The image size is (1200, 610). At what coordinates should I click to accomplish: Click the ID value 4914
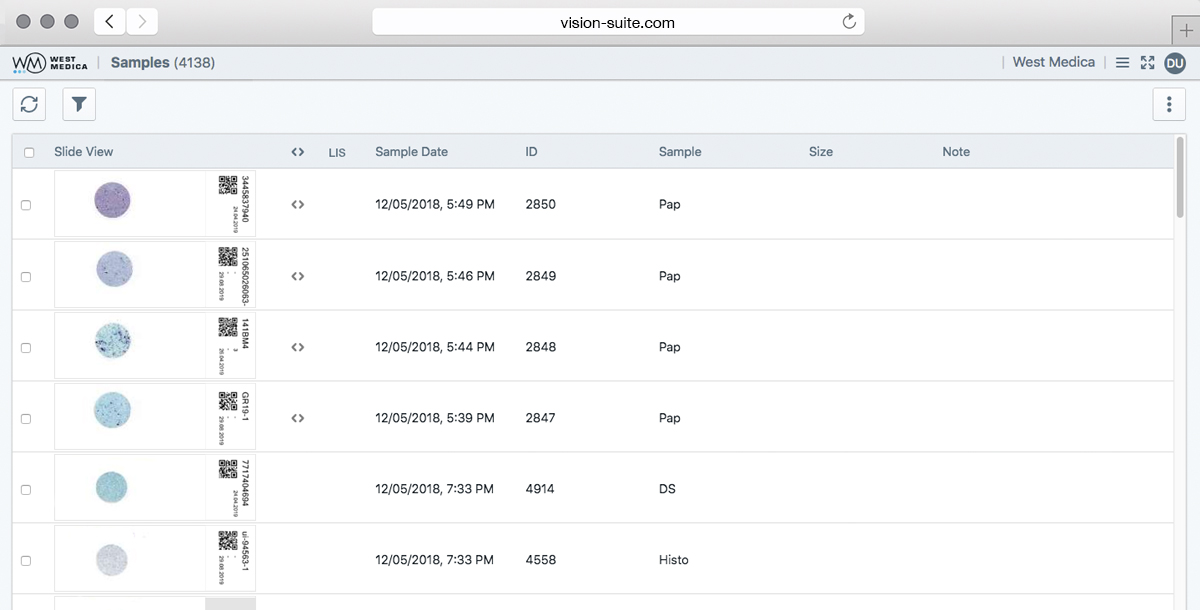(540, 489)
